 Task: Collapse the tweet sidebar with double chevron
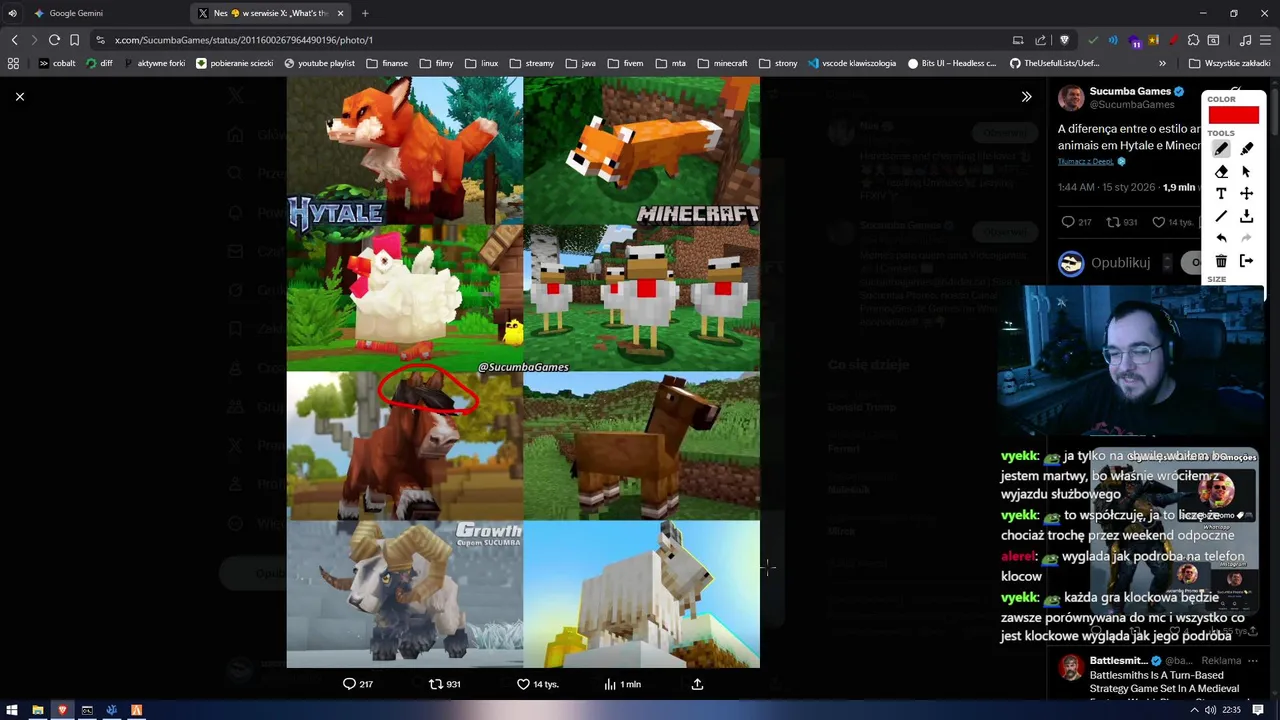(1026, 97)
